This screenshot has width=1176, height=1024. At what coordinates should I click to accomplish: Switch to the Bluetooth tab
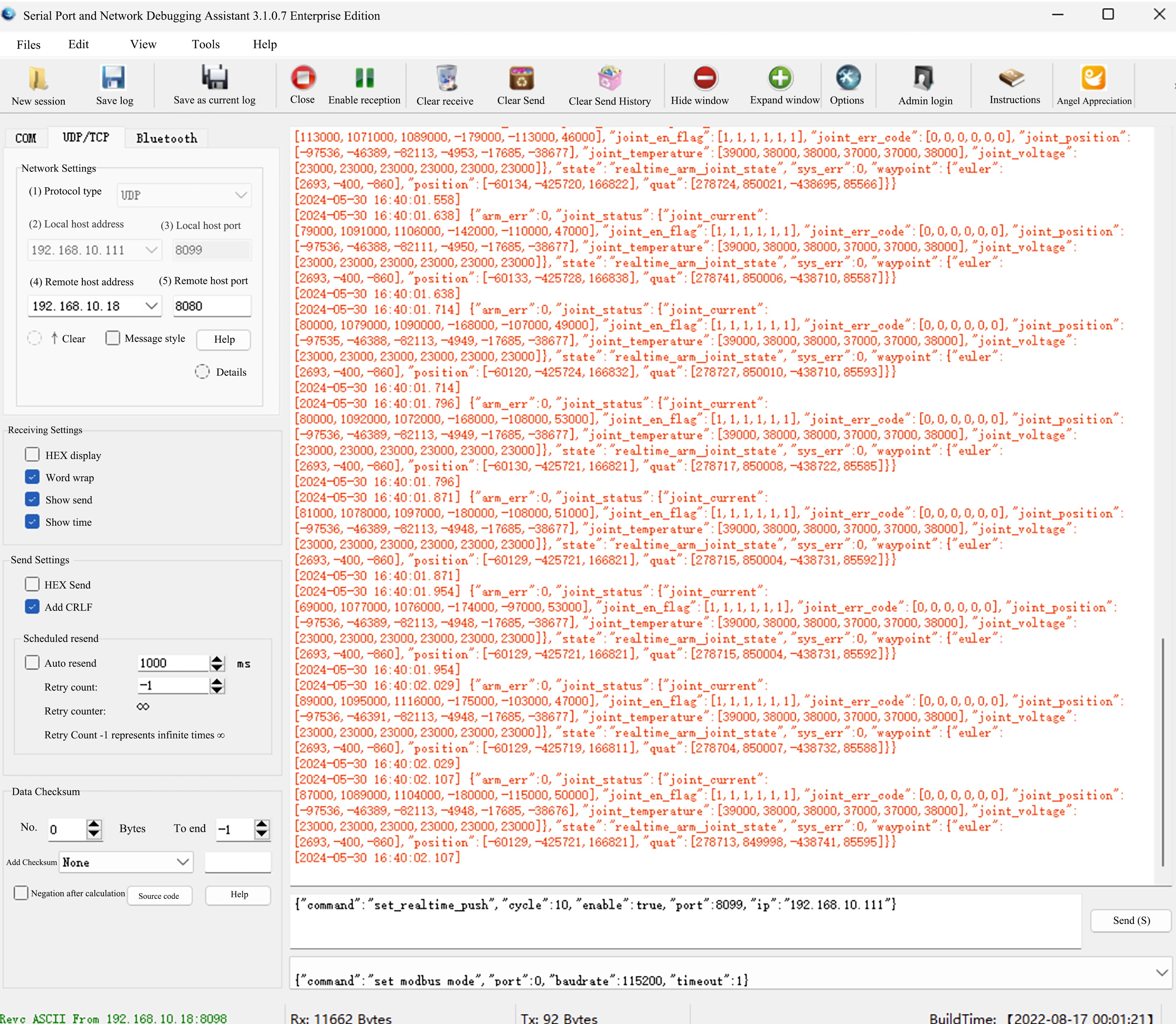click(166, 138)
